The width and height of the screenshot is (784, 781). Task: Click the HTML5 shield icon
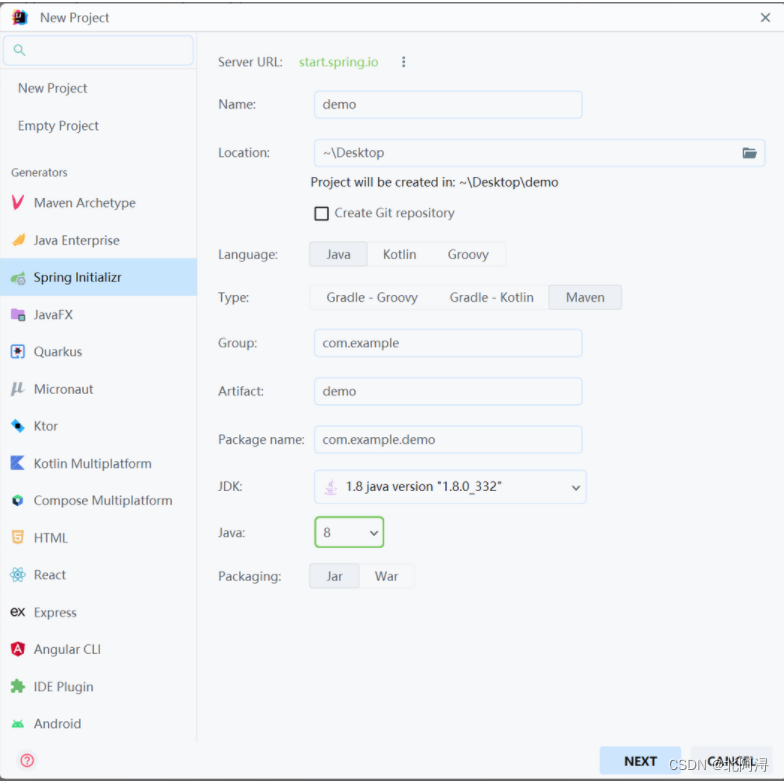[18, 538]
